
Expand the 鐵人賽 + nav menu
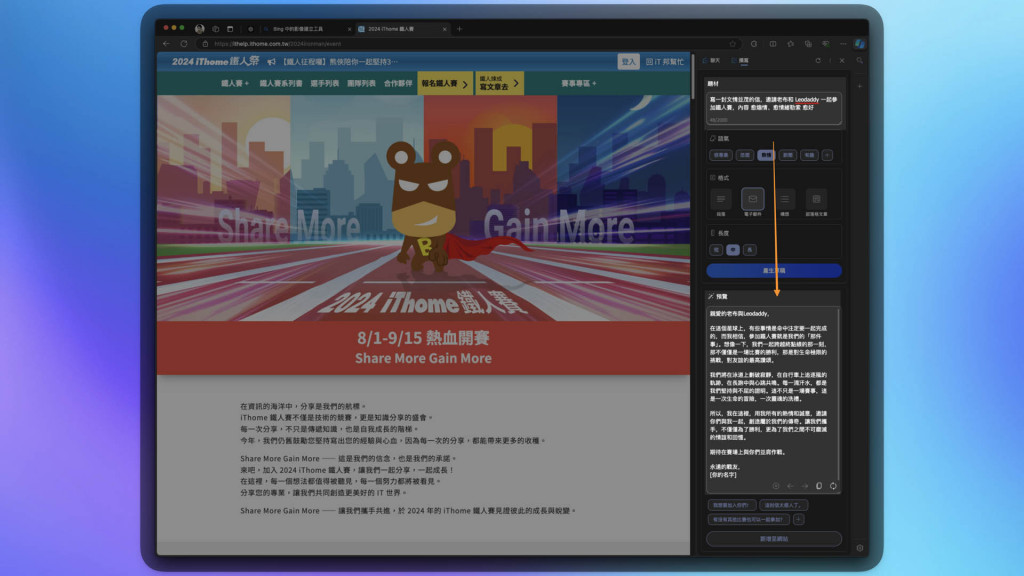coord(234,84)
